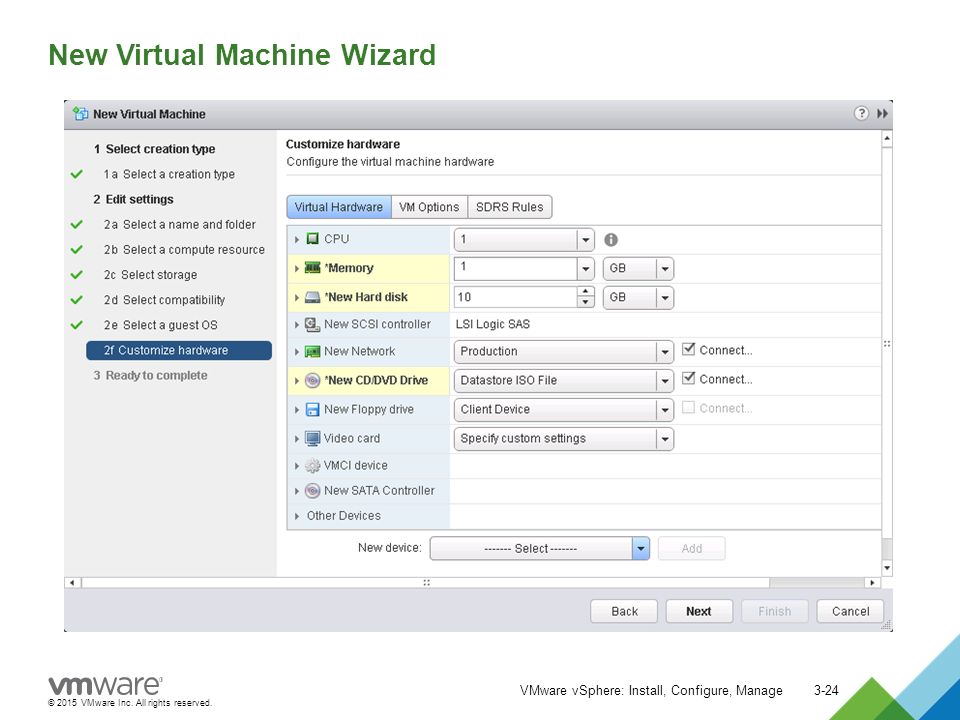Expand the New Hard disk row
960x720 pixels.
[297, 298]
